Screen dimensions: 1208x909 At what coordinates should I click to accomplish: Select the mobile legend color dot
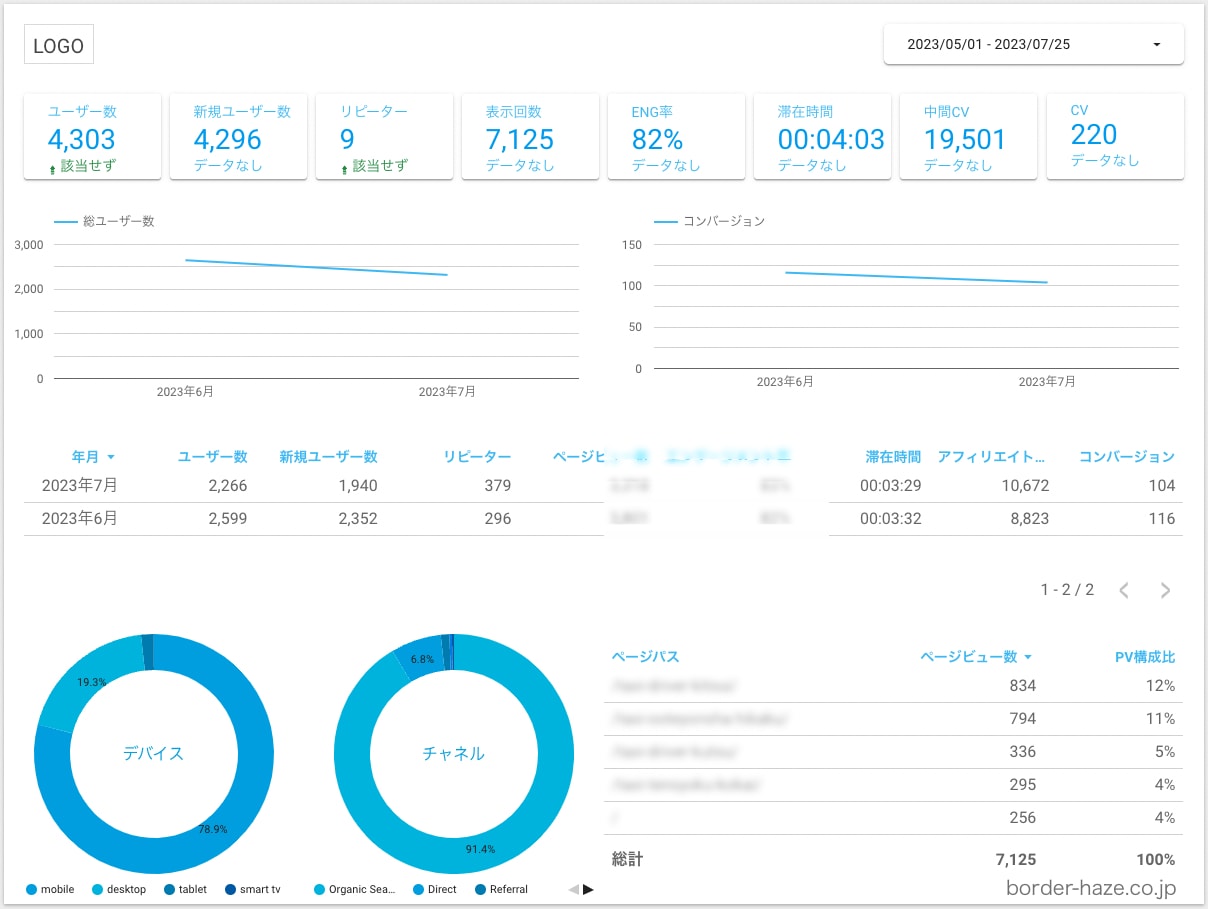(32, 889)
